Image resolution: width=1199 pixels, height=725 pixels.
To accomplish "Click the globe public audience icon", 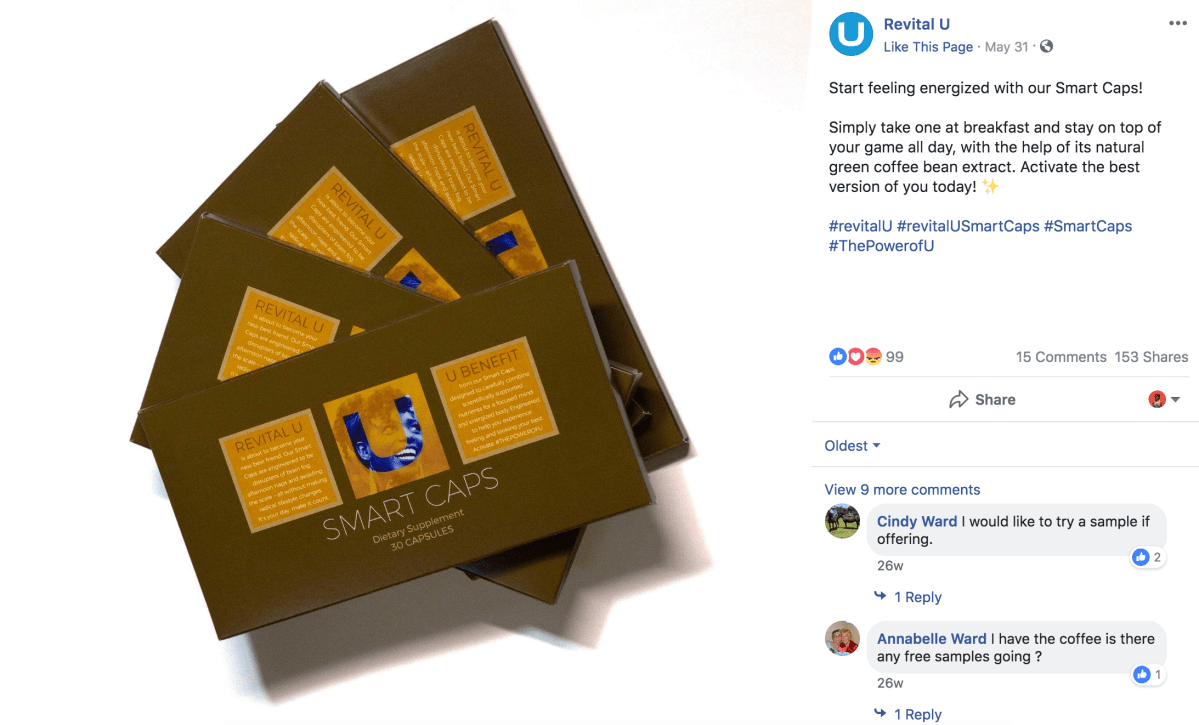I will 1047,47.
